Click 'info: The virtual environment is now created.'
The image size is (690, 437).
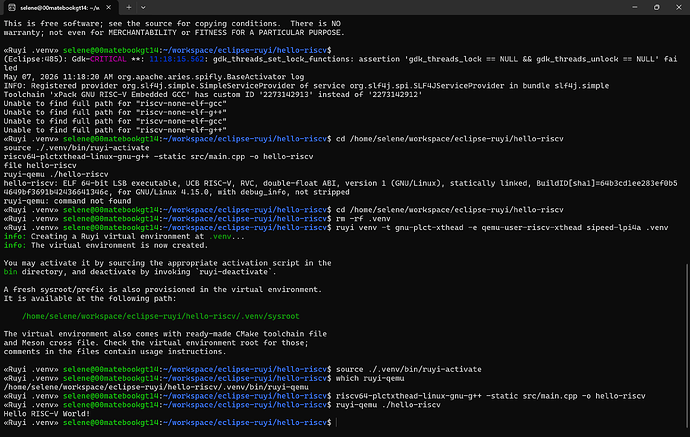pyautogui.click(x=106, y=245)
